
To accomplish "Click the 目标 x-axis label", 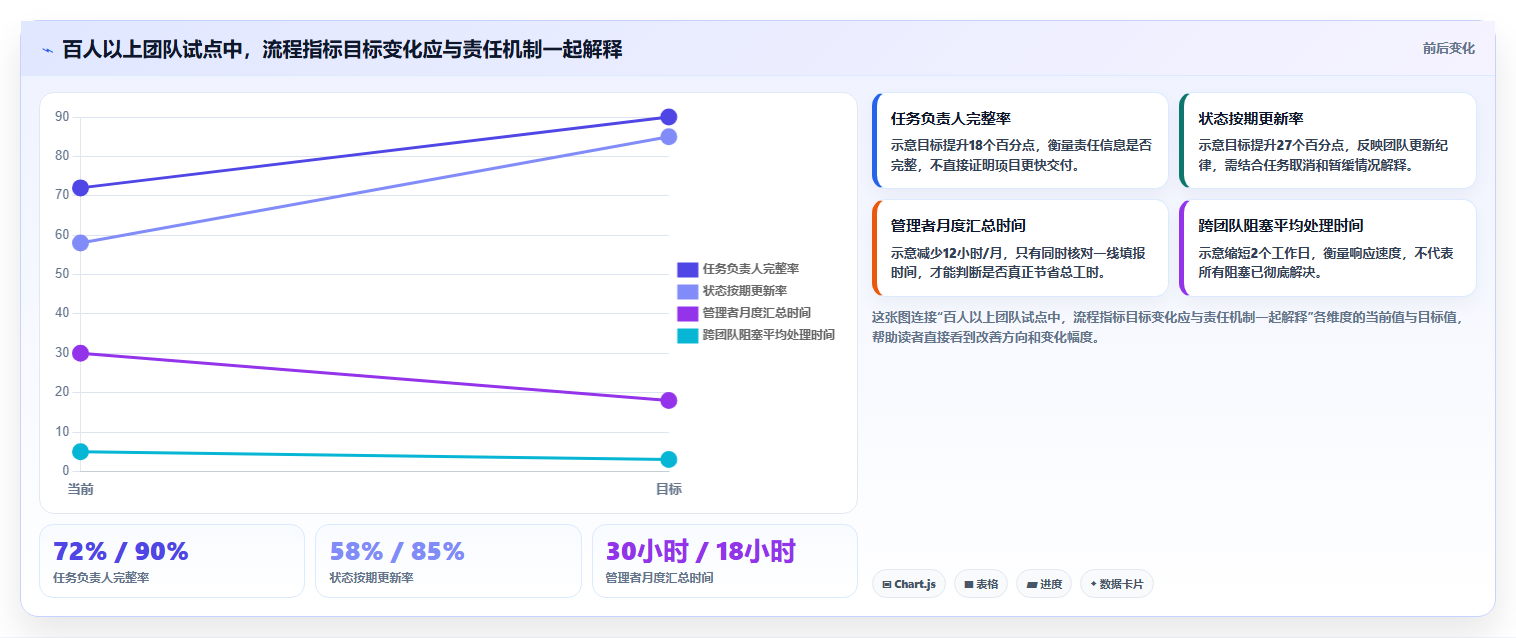I will pyautogui.click(x=669, y=489).
